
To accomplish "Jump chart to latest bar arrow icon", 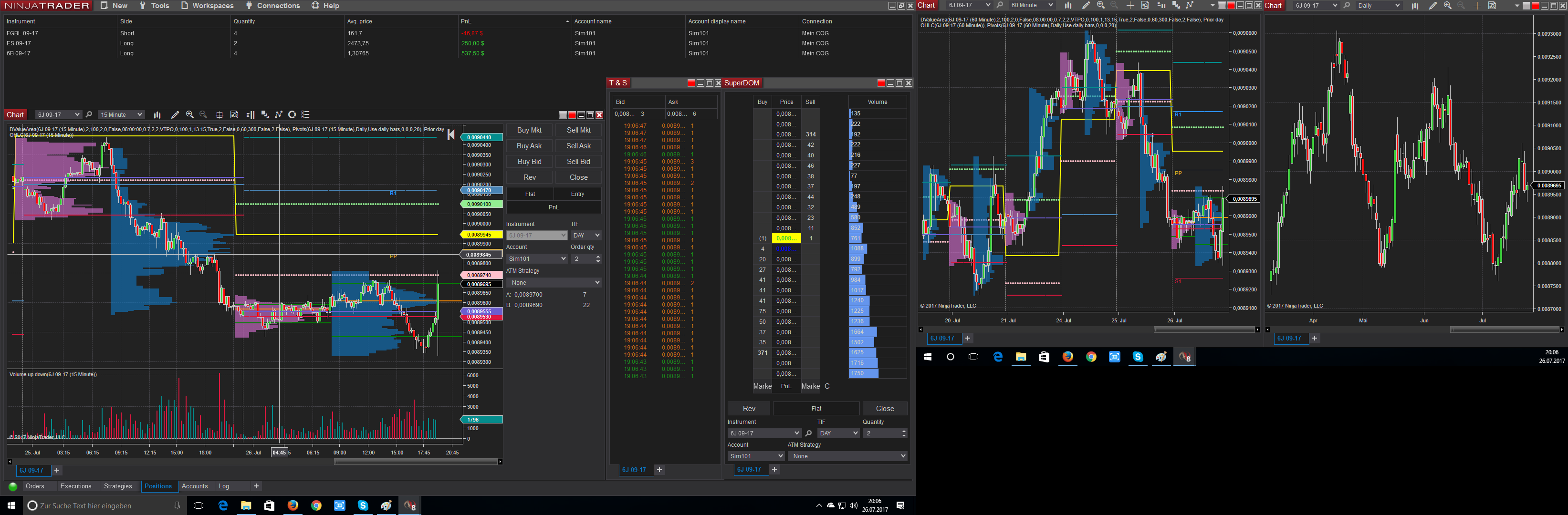I will click(450, 134).
